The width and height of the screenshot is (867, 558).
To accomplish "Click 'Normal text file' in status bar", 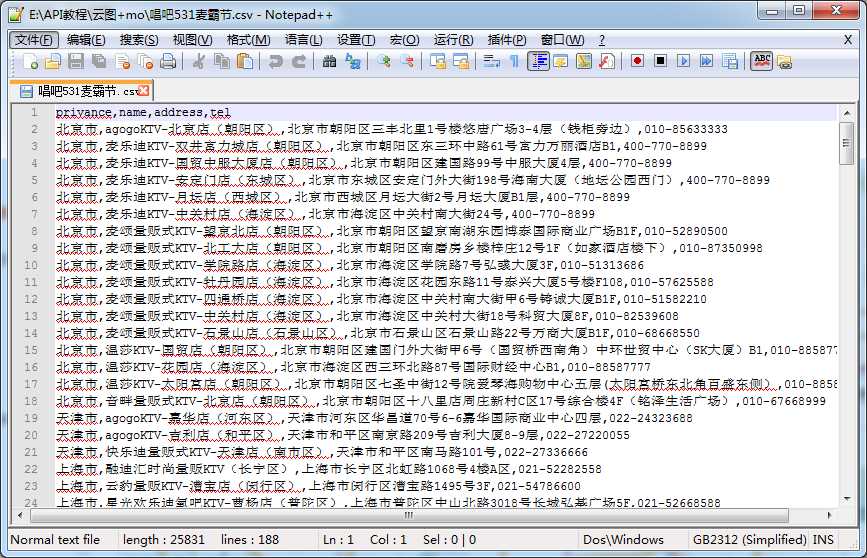I will point(55,540).
